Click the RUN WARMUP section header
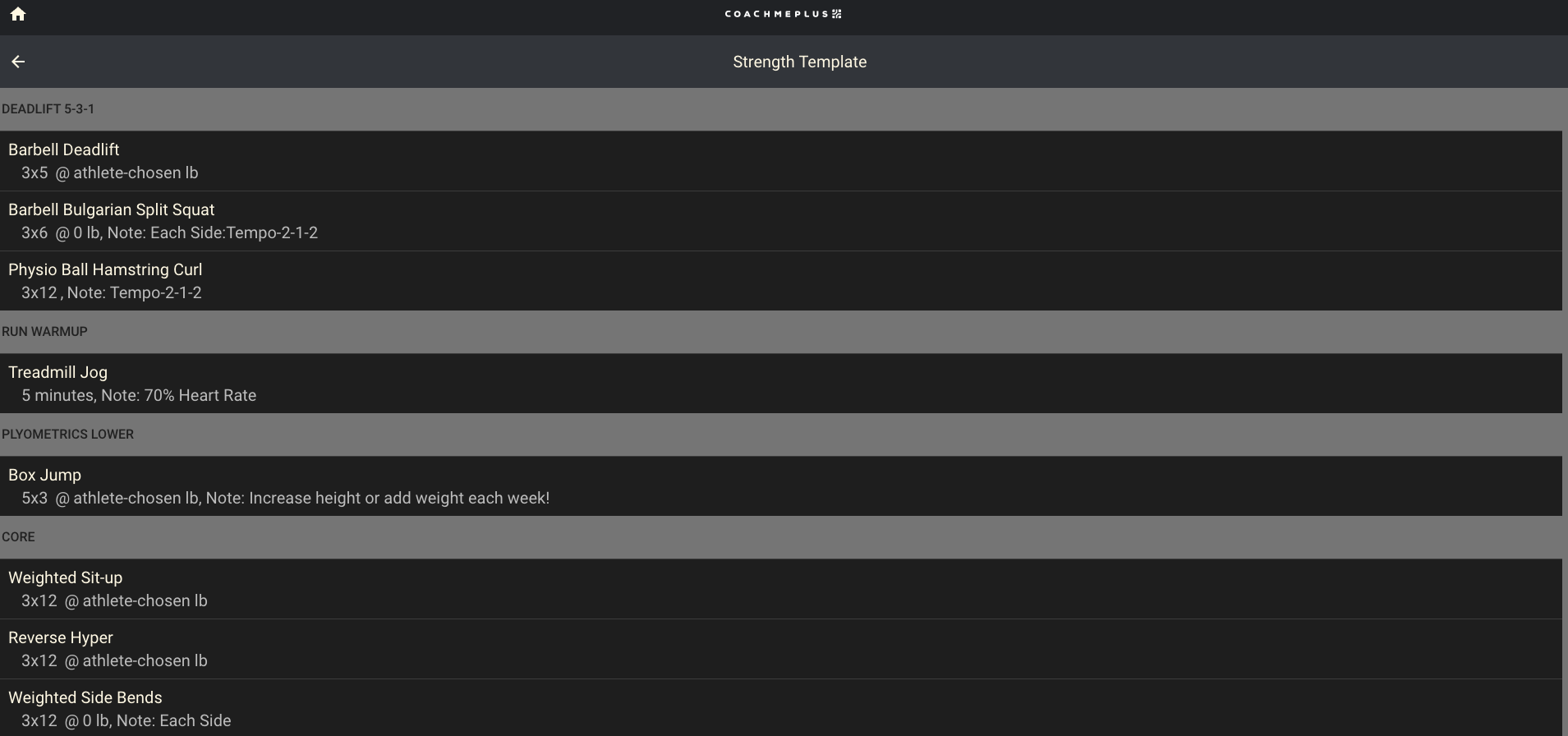Image resolution: width=1568 pixels, height=736 pixels. coord(44,332)
